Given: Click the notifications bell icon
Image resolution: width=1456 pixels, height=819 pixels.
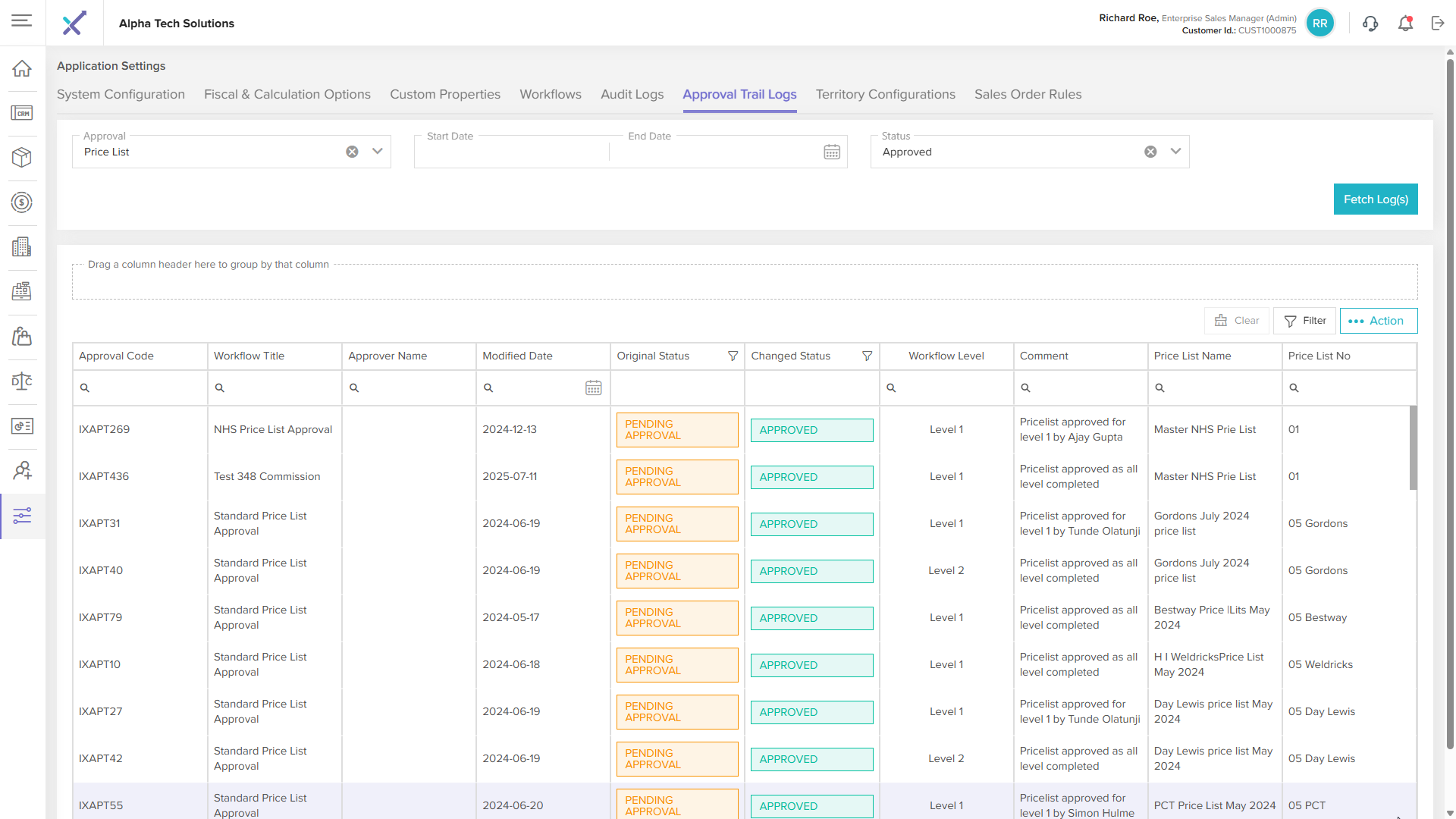Looking at the screenshot, I should pos(1405,24).
